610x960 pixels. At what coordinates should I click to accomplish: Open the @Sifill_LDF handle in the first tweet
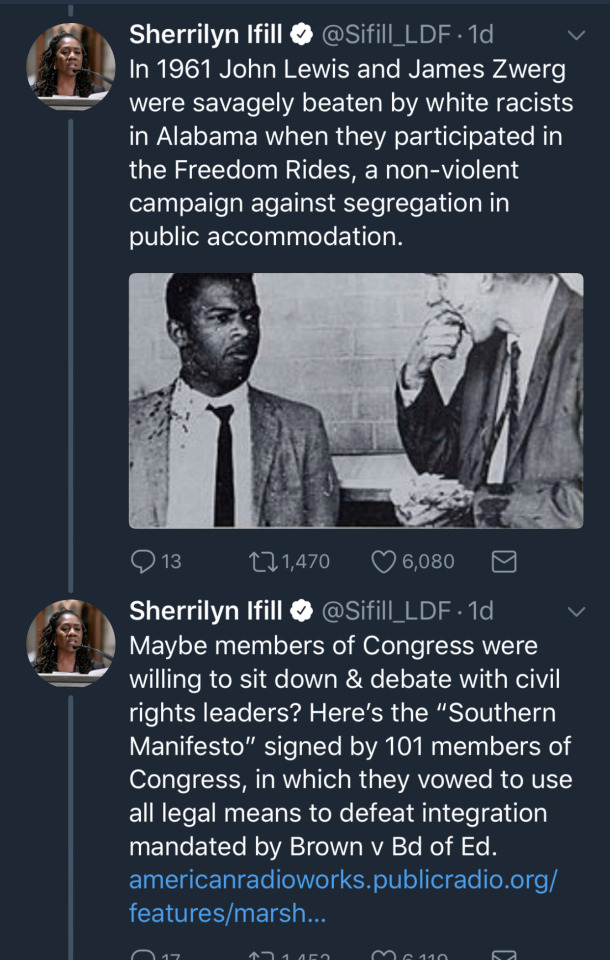[x=384, y=35]
